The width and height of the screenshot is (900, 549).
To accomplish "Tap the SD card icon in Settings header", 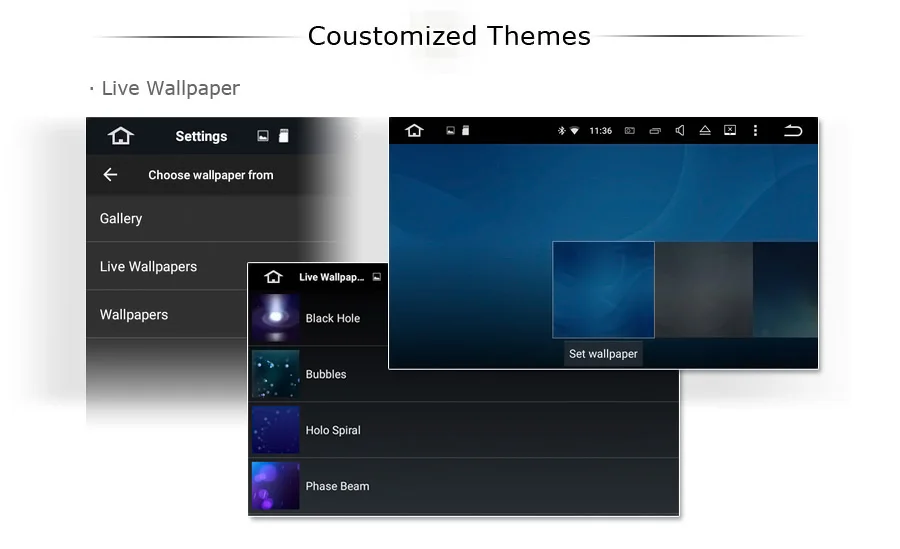I will coord(284,136).
